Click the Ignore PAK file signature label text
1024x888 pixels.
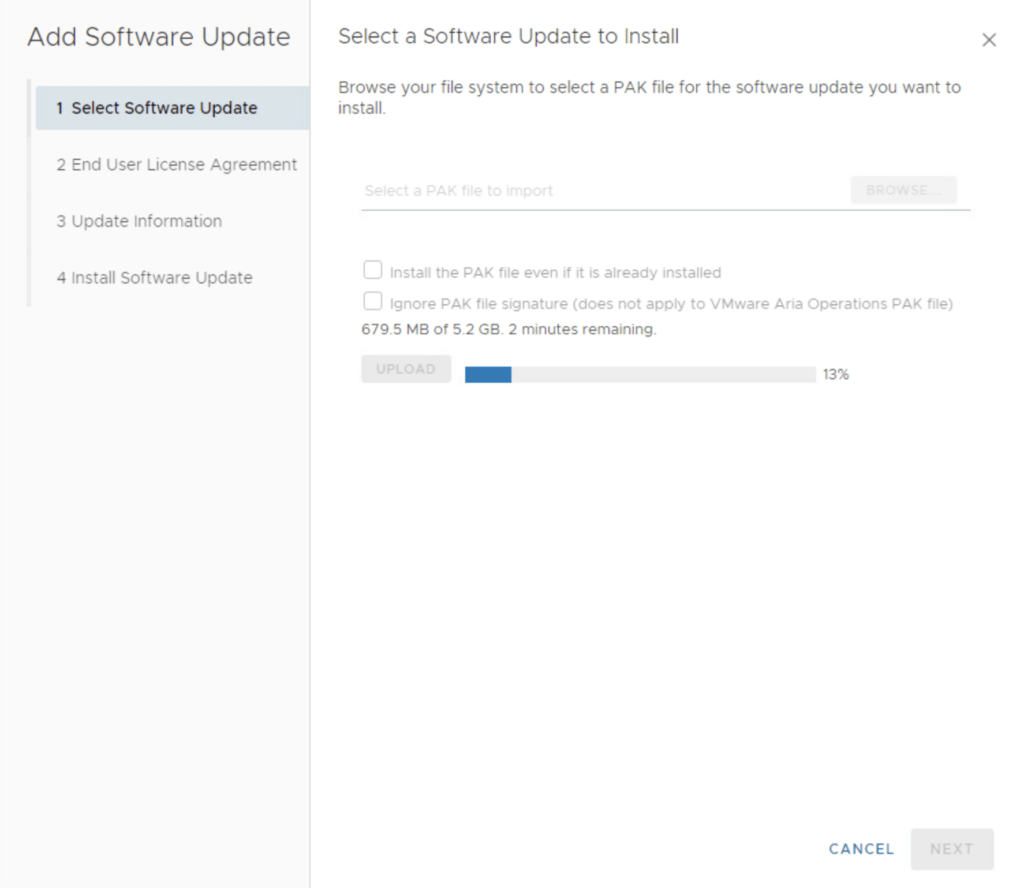click(670, 303)
